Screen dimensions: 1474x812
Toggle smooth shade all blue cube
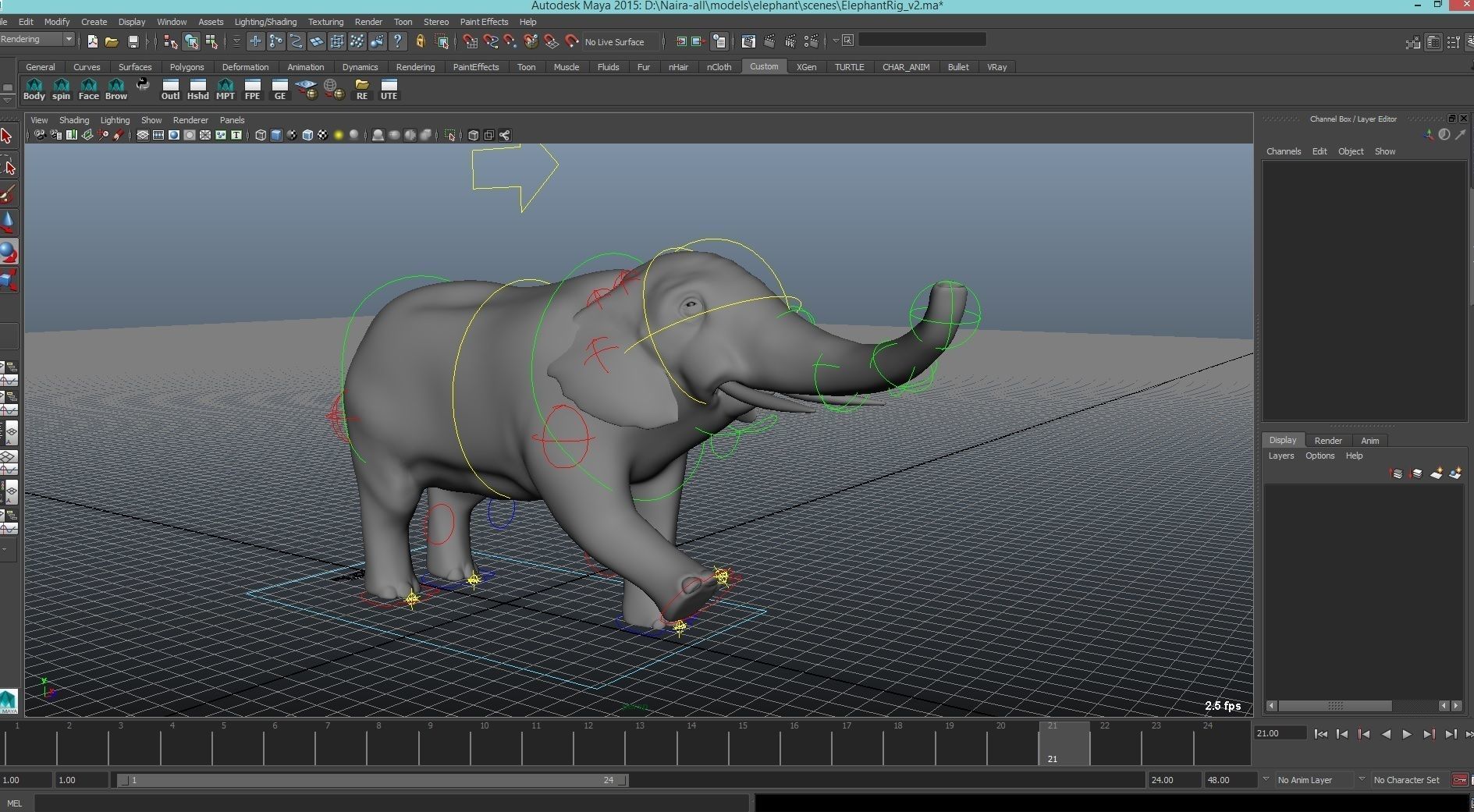pos(275,135)
